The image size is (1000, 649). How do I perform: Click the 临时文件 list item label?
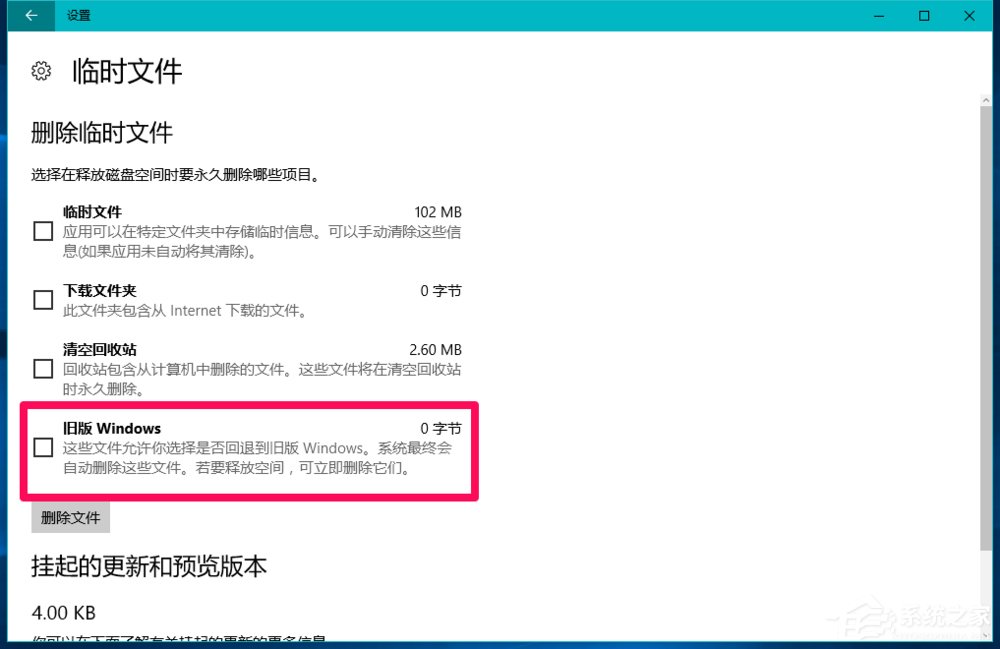(x=92, y=212)
